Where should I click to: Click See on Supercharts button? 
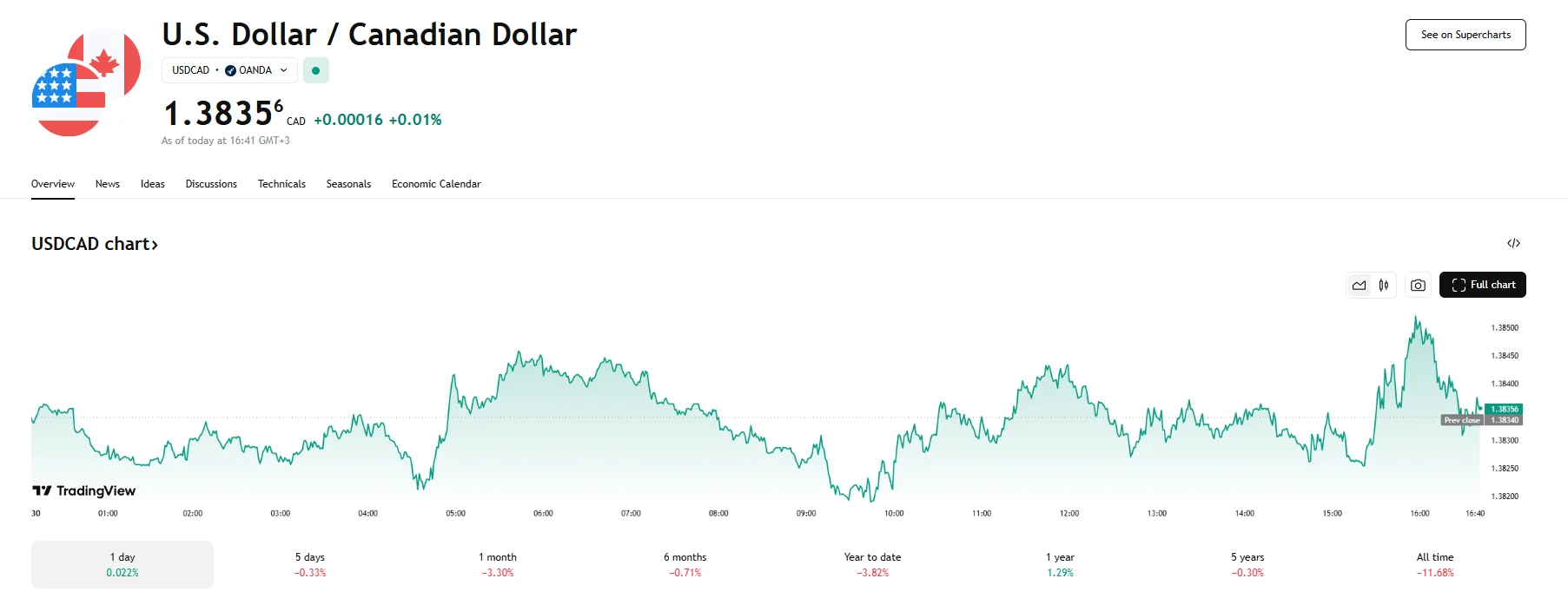click(1465, 35)
